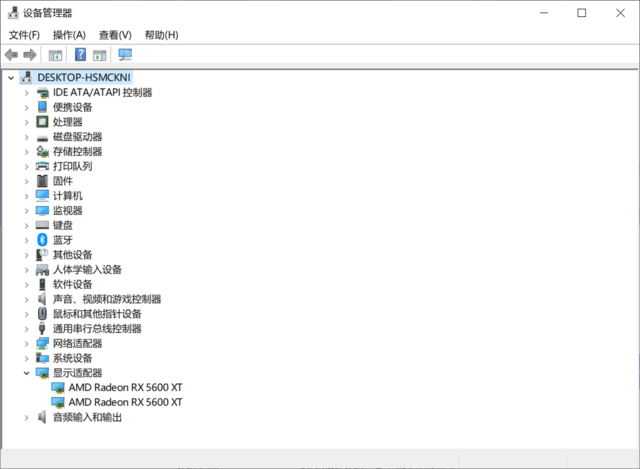Image resolution: width=640 pixels, height=469 pixels.
Task: Expand the 键盘 node
Action: [x=27, y=226]
